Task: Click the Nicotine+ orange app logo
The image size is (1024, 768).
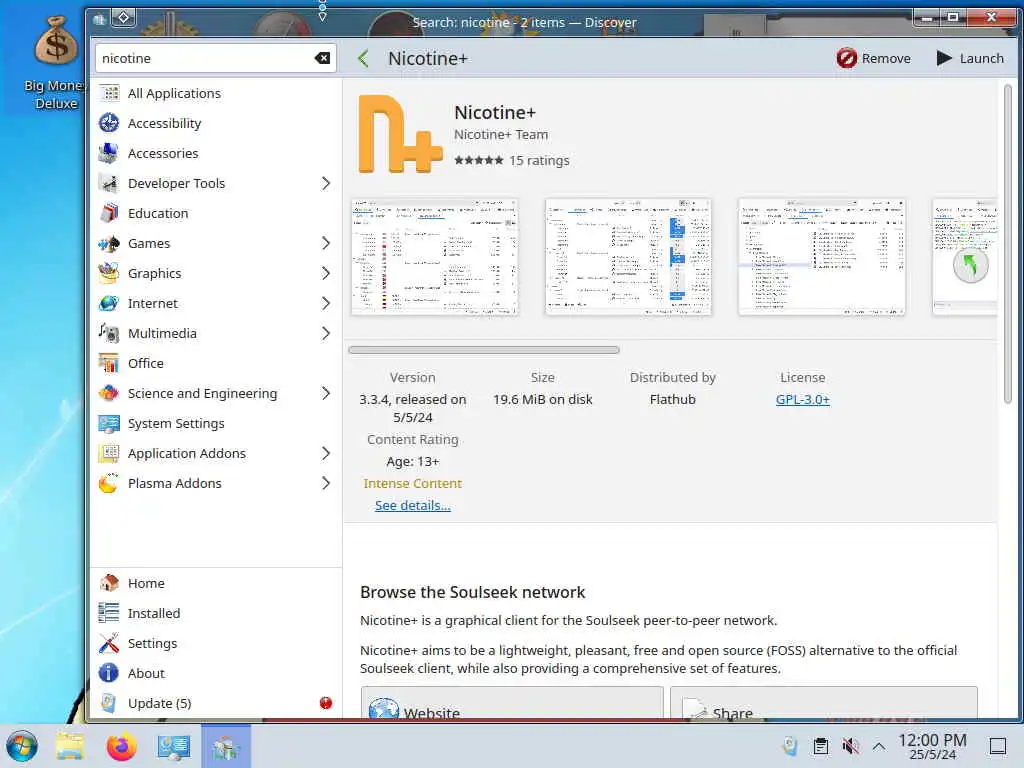Action: point(400,134)
